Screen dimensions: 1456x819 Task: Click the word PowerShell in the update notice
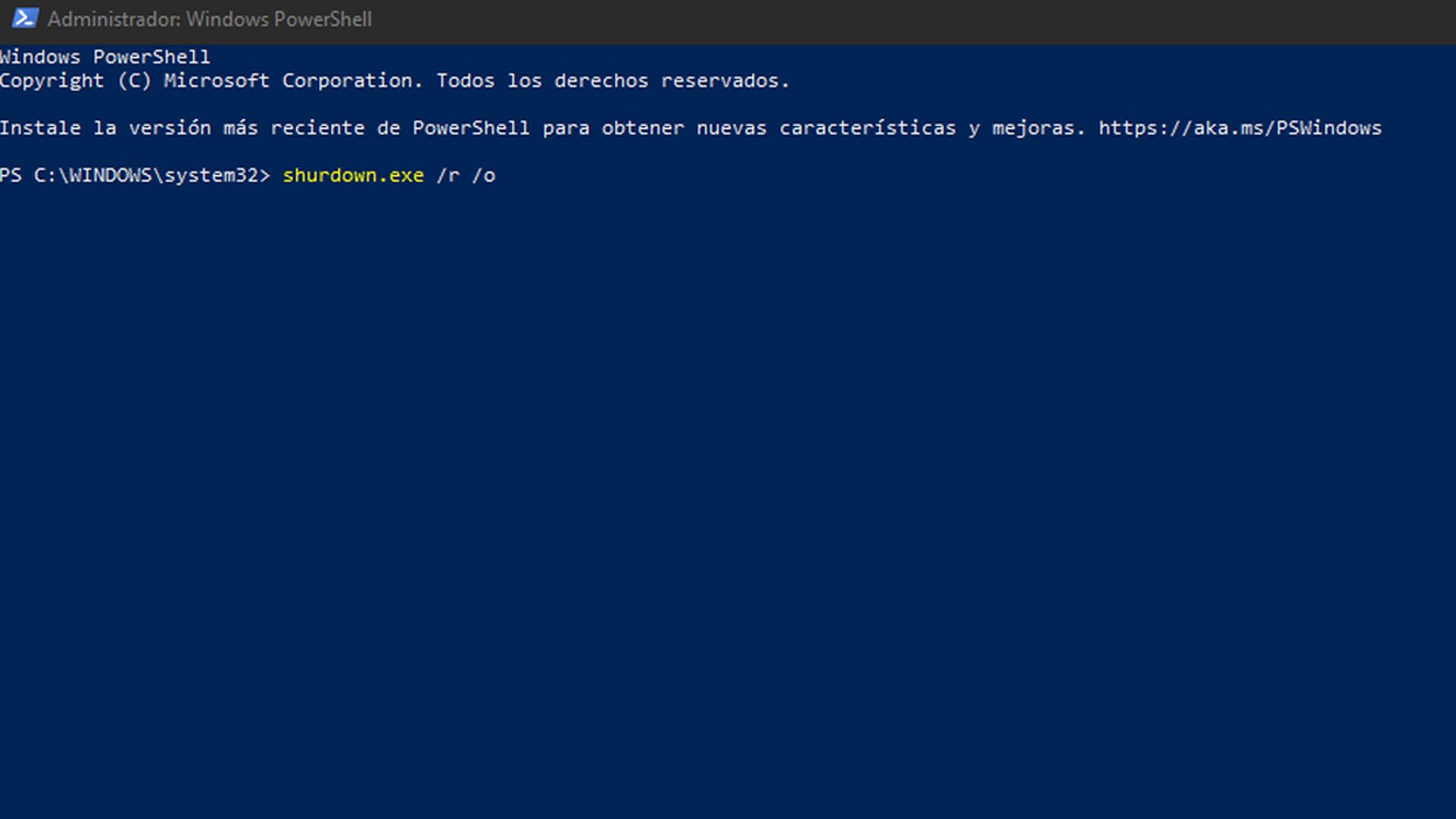coord(470,127)
